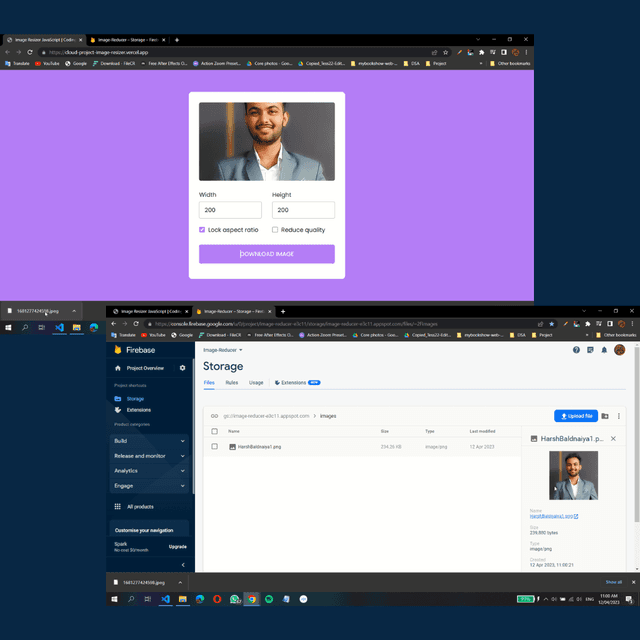Open Visual Studio Code from bottom taskbar
This screenshot has width=640, height=640.
coord(166,599)
